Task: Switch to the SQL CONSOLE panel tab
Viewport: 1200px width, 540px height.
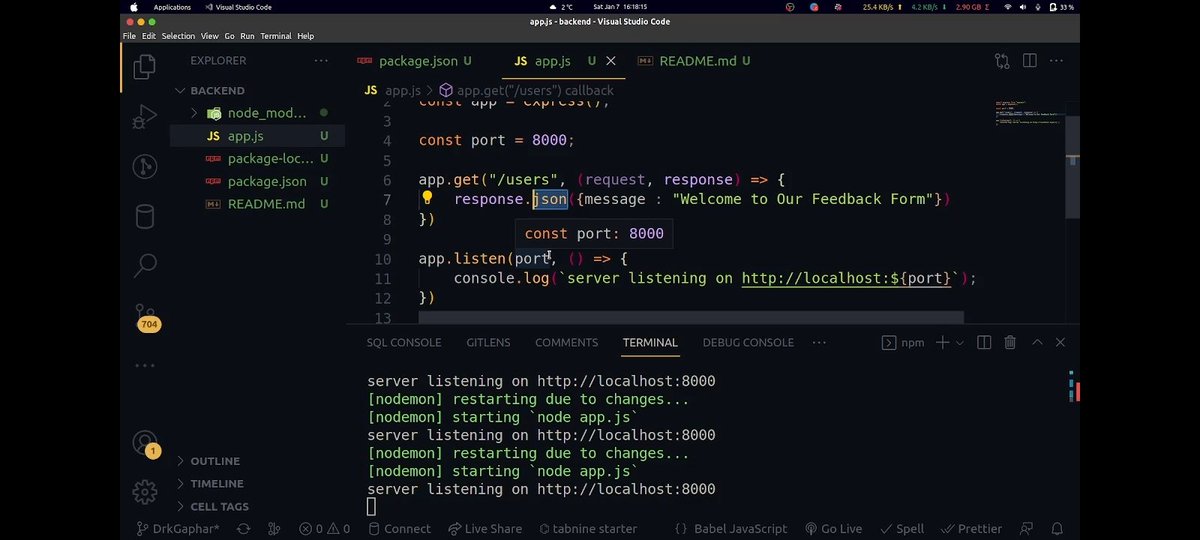Action: pyautogui.click(x=404, y=342)
